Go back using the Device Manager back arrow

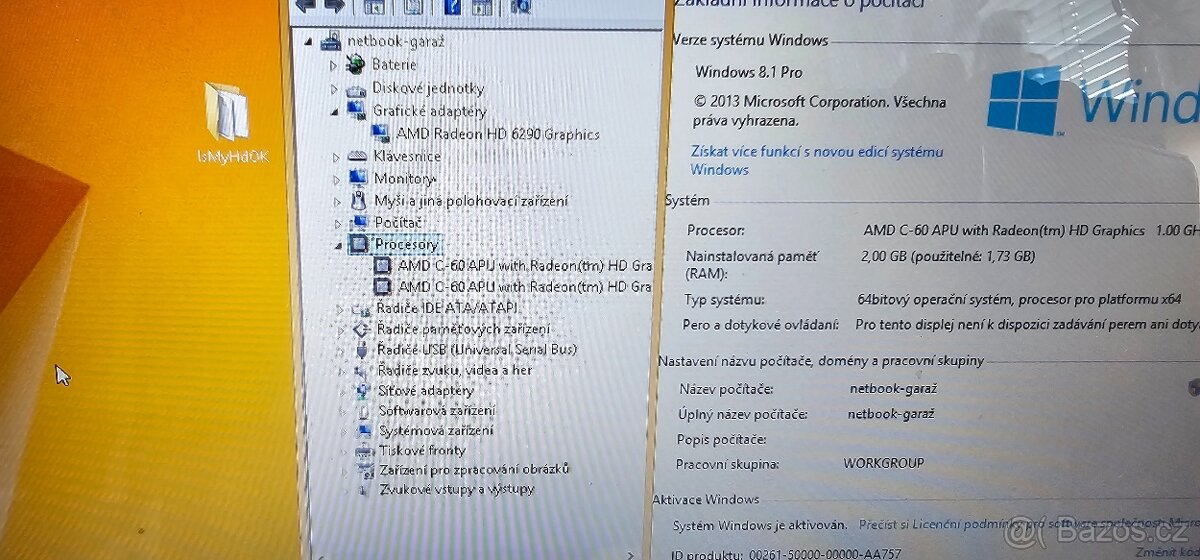(304, 4)
